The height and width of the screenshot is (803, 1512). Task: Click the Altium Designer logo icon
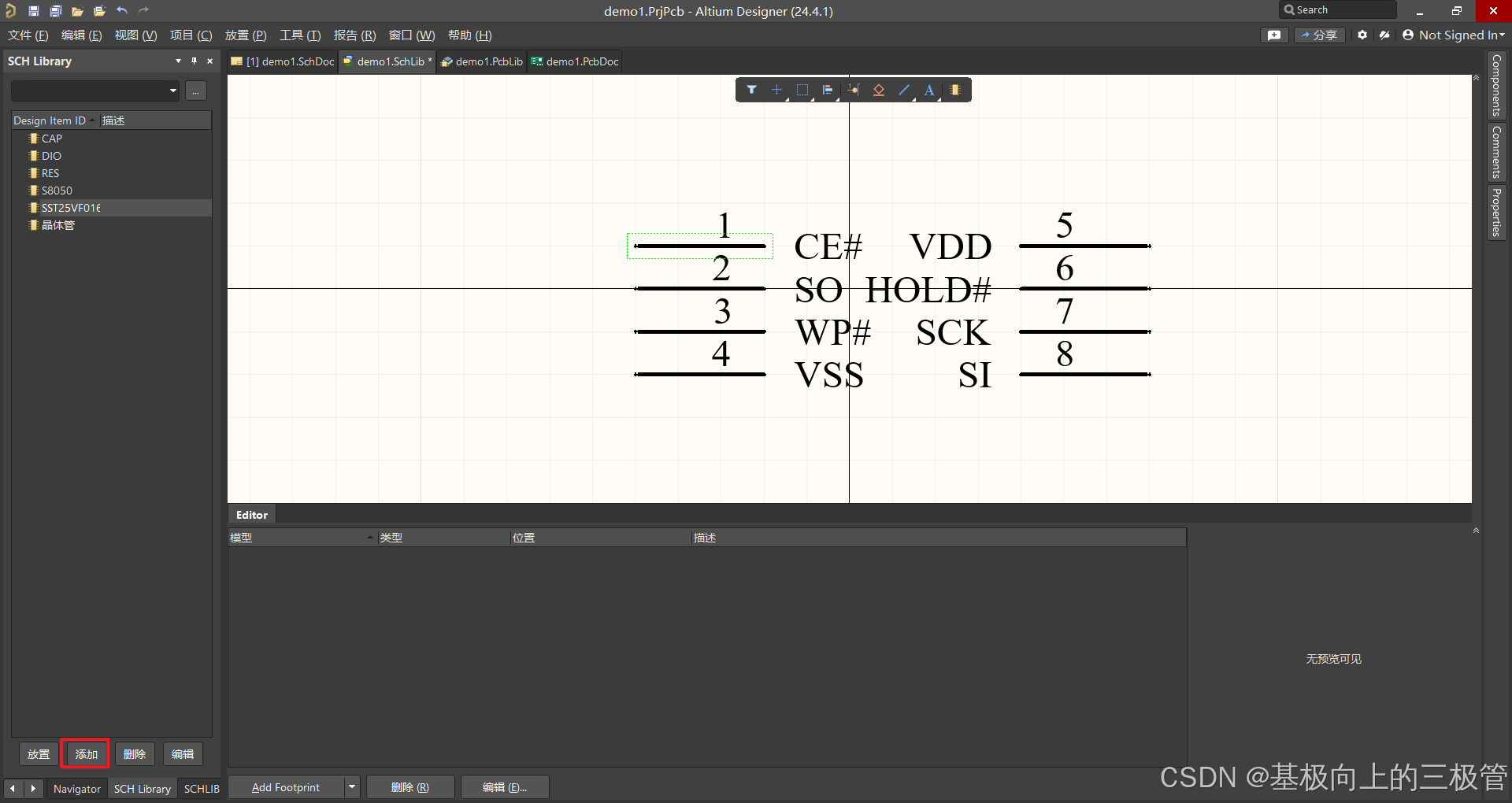tap(10, 11)
